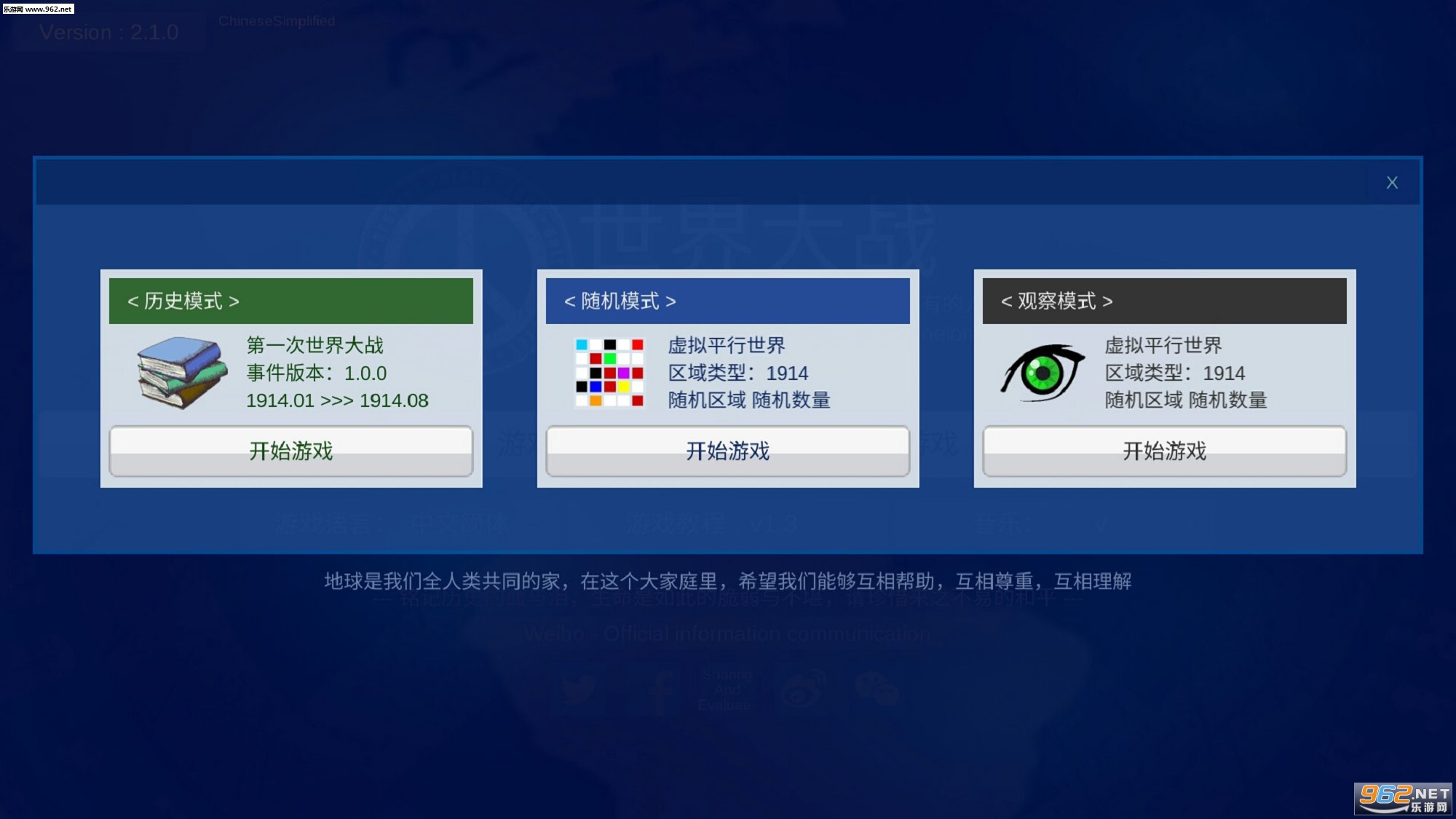Toggle the dimmed 音乐 music checkmark

click(1101, 523)
